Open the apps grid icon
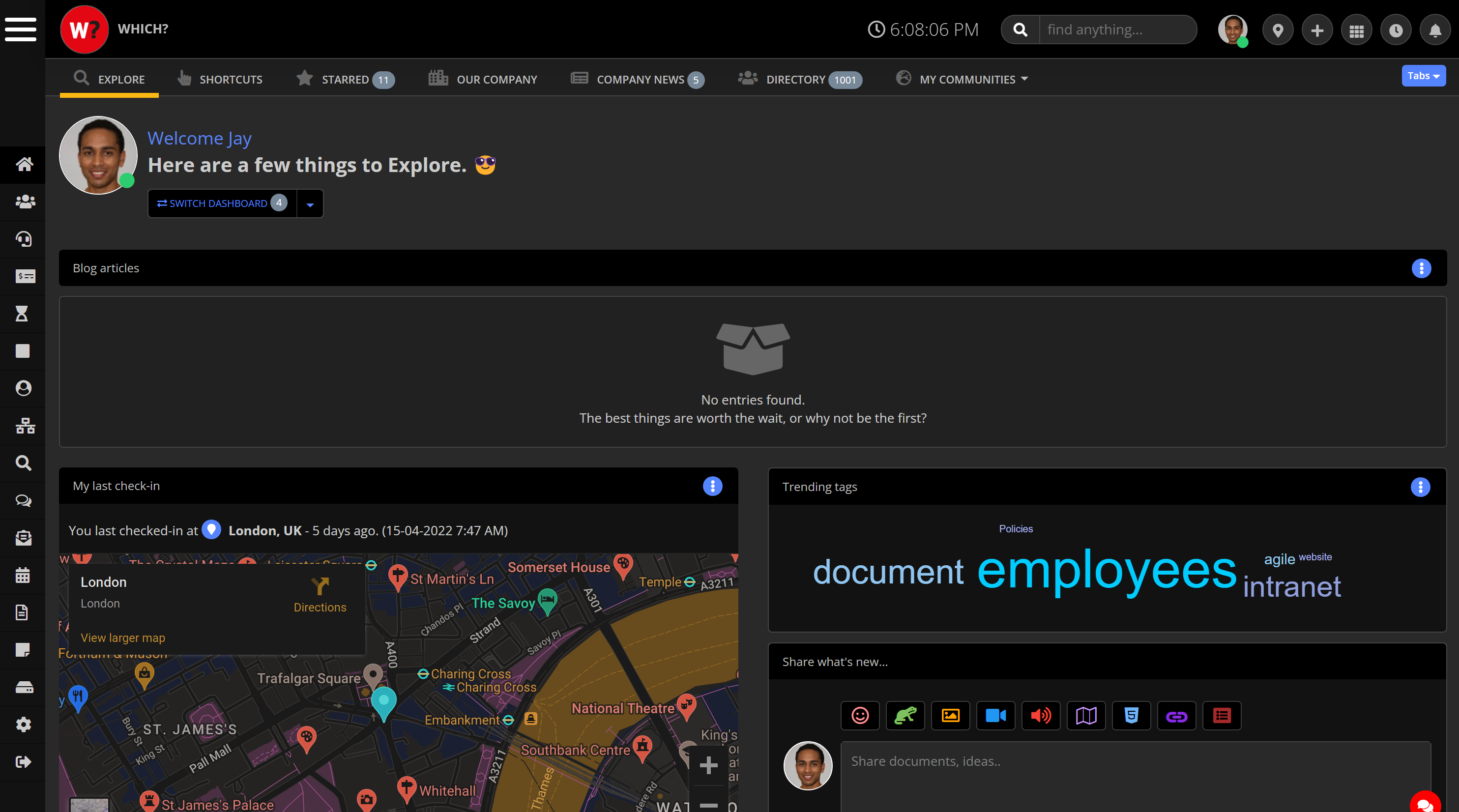 1356,30
